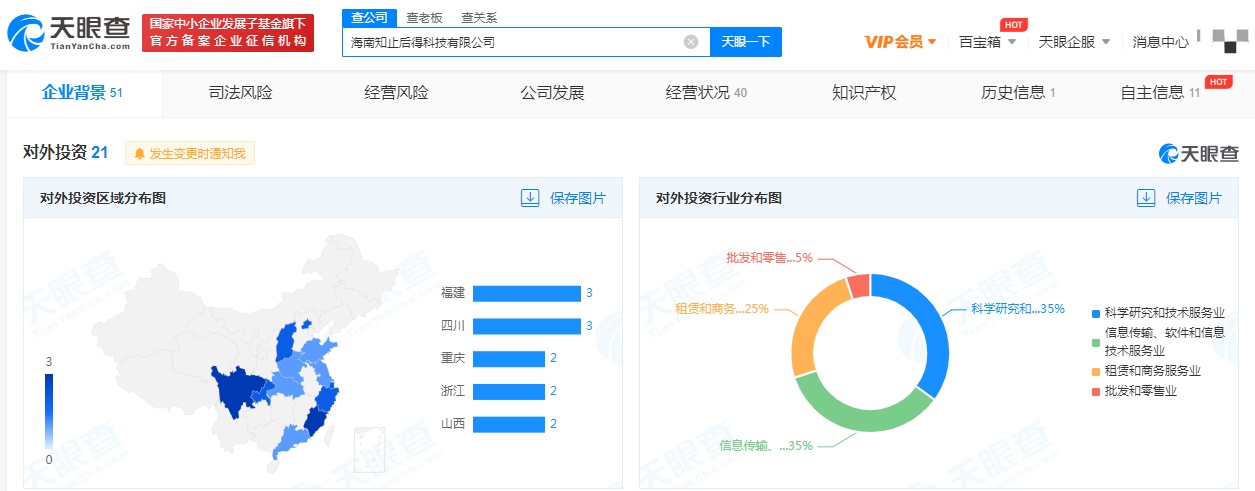1255x491 pixels.
Task: Click the map color scale gradient bar
Action: coord(49,412)
